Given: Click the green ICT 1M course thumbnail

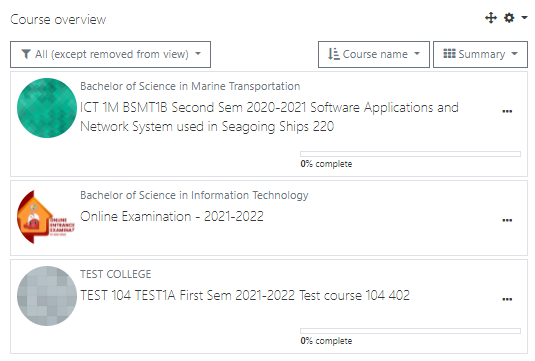Looking at the screenshot, I should pyautogui.click(x=47, y=108).
